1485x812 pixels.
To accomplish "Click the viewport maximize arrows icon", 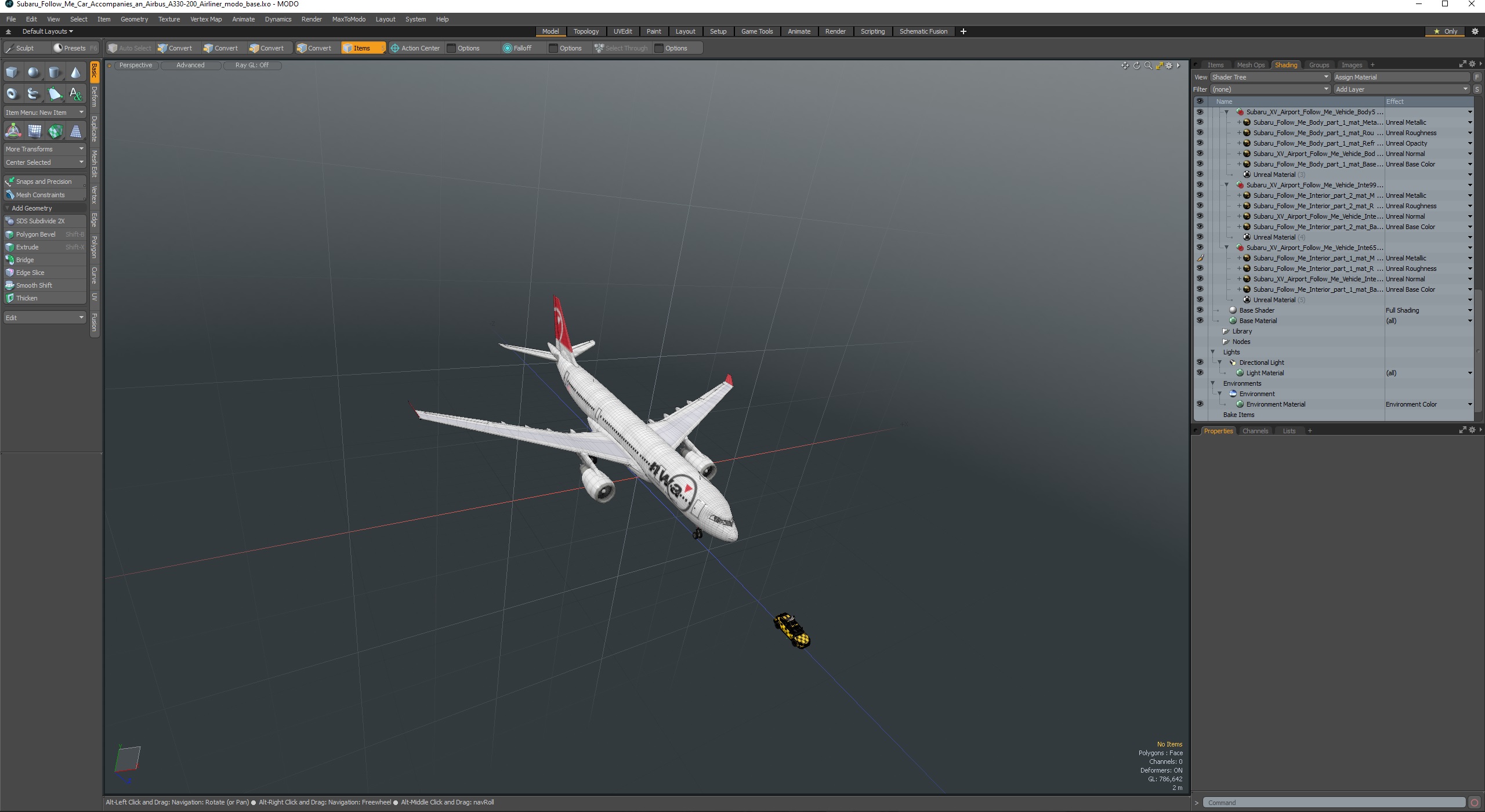I will (1158, 66).
